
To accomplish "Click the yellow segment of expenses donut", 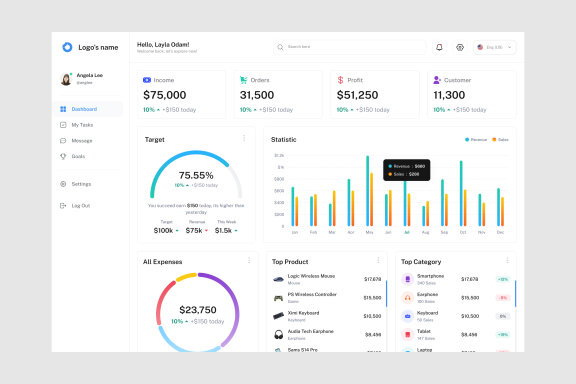I will [186, 277].
